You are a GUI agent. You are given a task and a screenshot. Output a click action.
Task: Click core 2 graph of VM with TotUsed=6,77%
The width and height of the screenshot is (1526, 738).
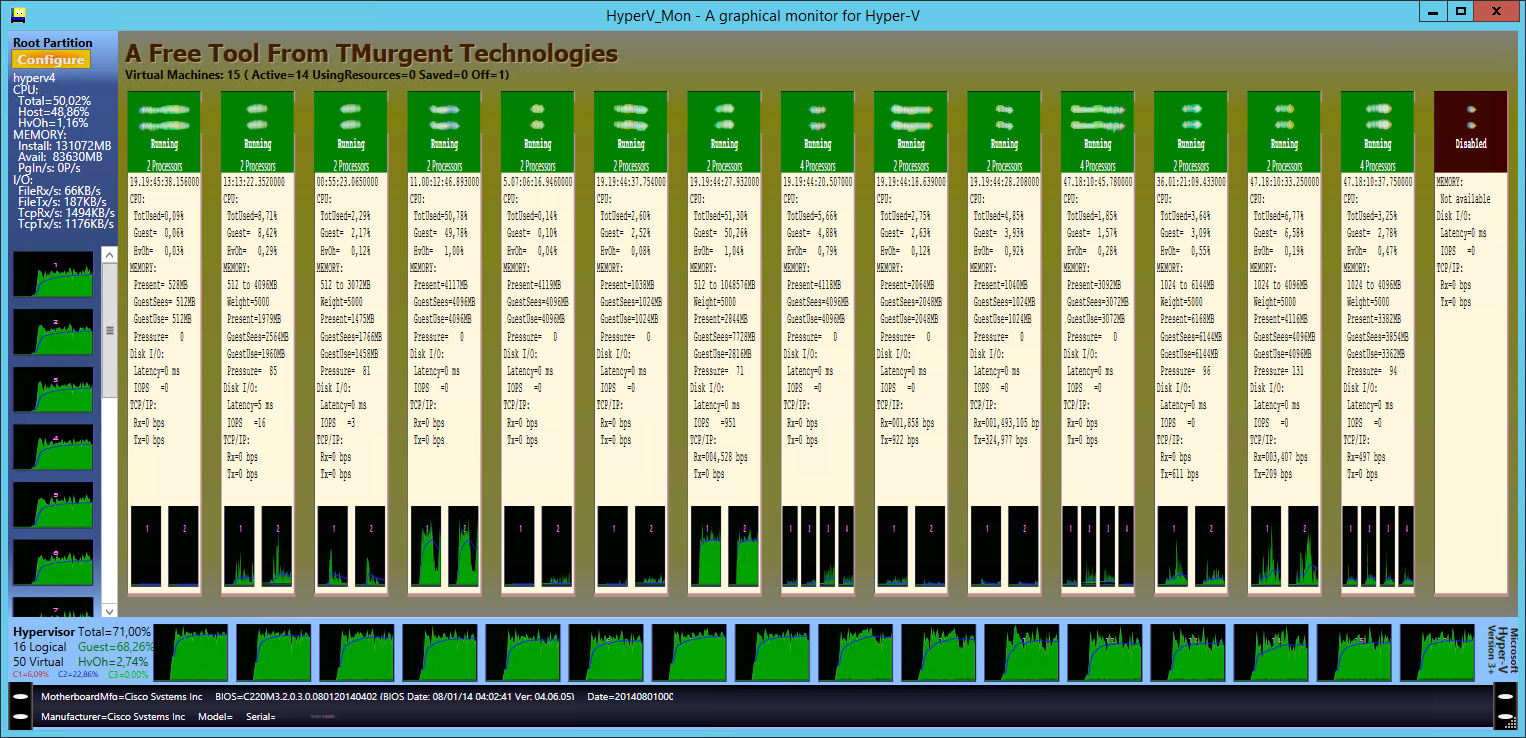(x=1303, y=546)
